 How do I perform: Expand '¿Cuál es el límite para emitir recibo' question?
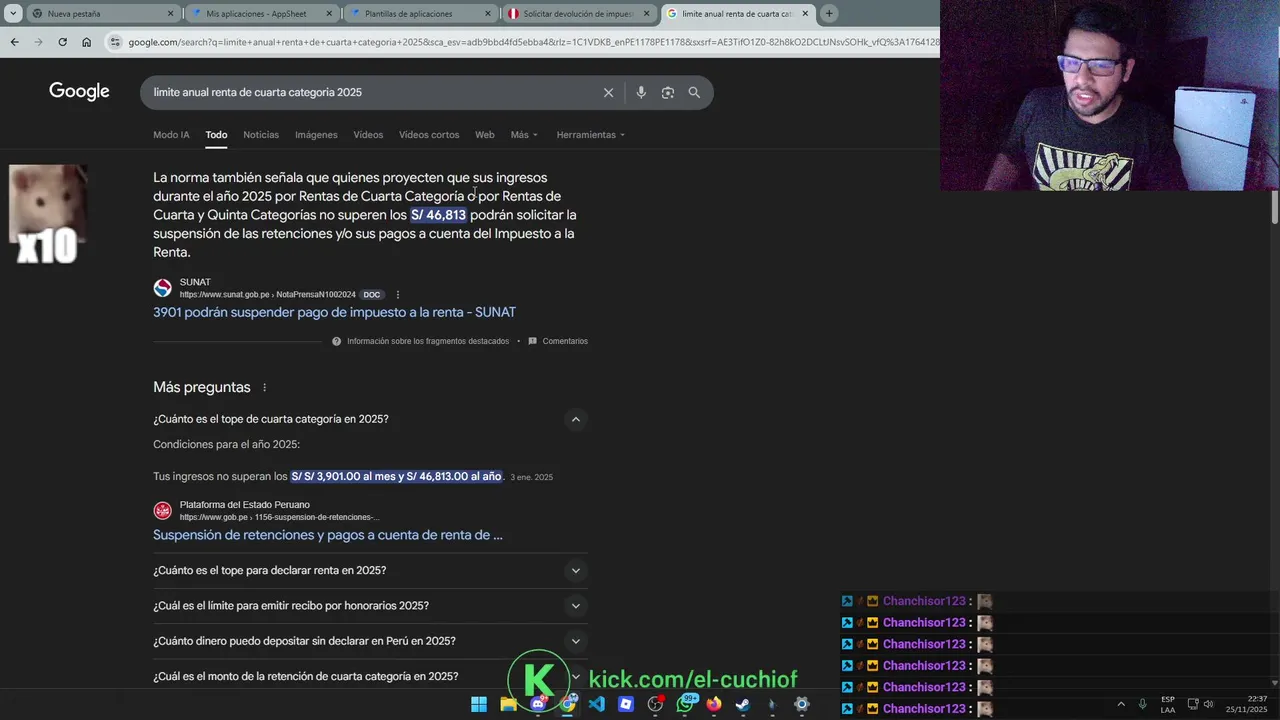click(575, 606)
